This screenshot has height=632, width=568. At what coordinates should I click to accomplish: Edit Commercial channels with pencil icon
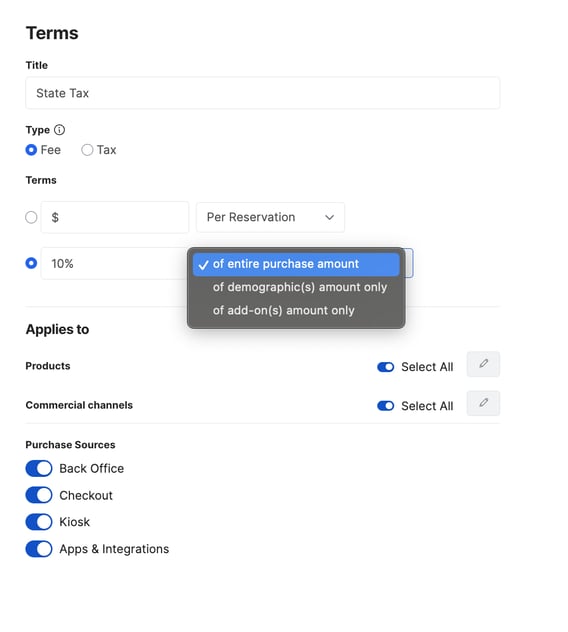pyautogui.click(x=483, y=403)
